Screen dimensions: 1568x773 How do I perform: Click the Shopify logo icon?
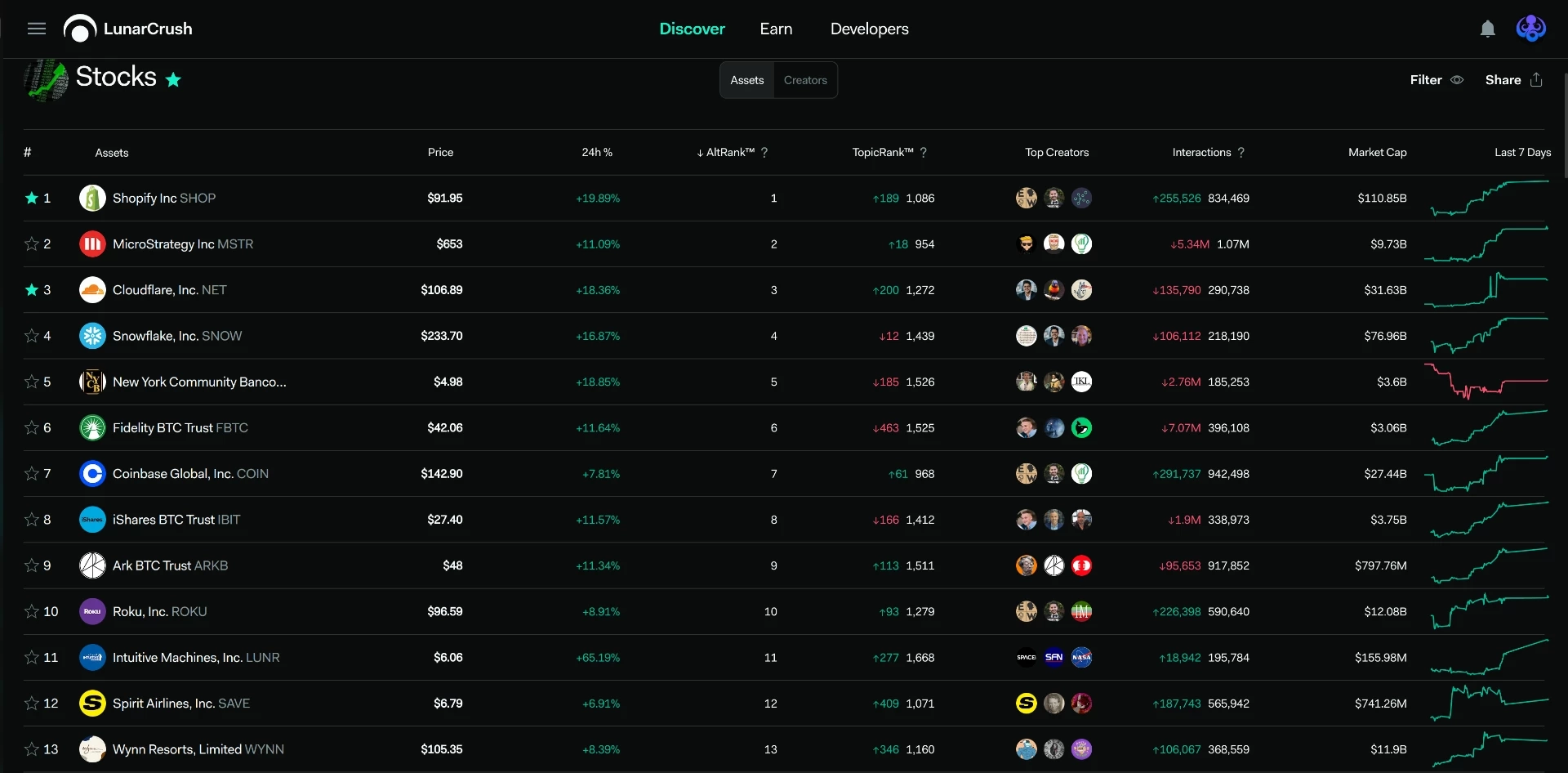click(x=92, y=199)
